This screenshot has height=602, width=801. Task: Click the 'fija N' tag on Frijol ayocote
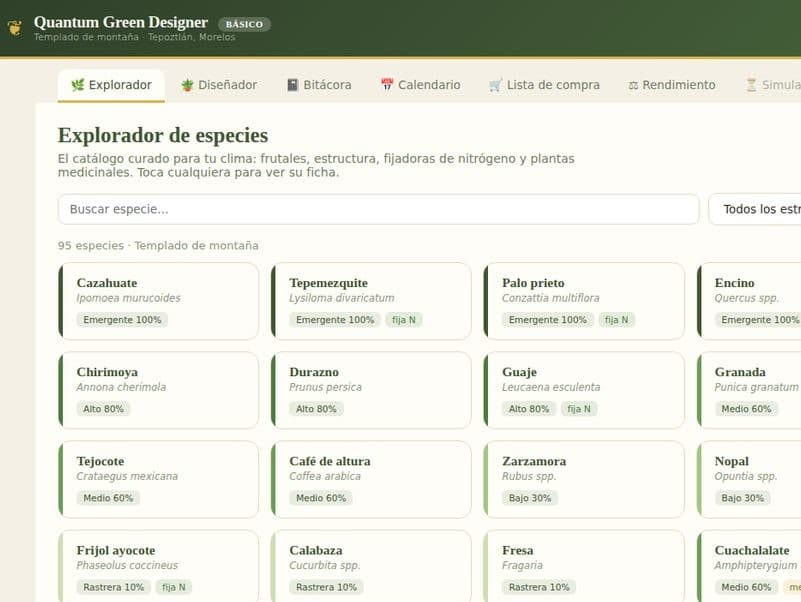[174, 587]
